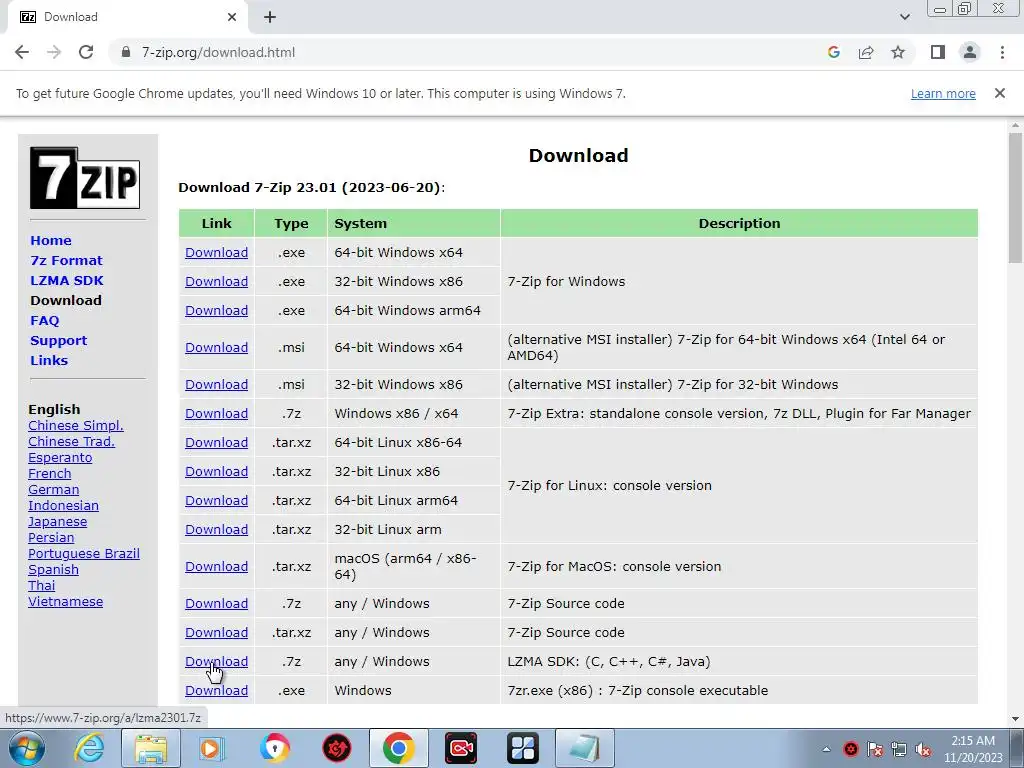The height and width of the screenshot is (768, 1024).
Task: Click the page vertical scrollbar thumb
Action: [1015, 197]
